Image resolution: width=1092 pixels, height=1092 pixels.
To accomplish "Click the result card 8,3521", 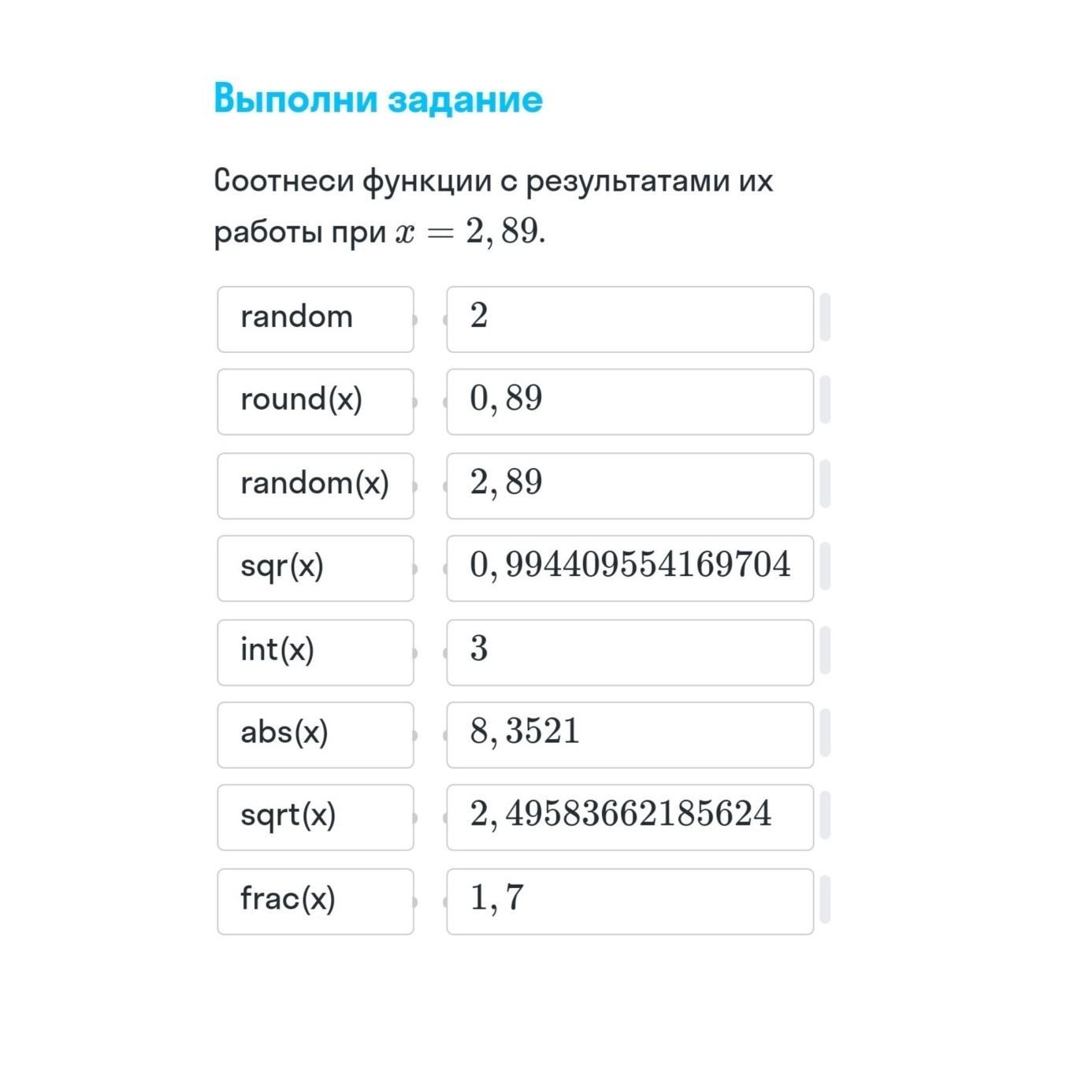I will pyautogui.click(x=630, y=734).
